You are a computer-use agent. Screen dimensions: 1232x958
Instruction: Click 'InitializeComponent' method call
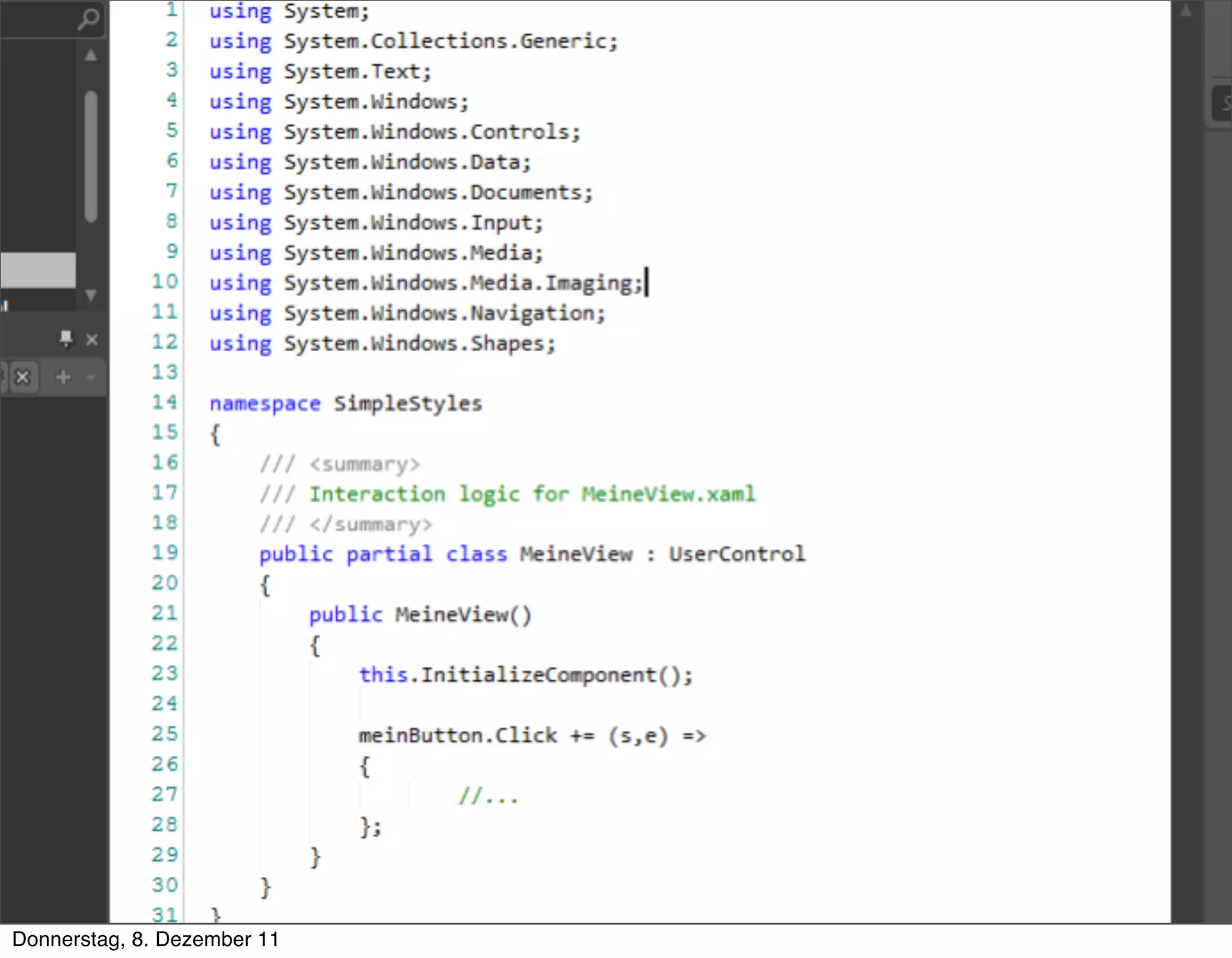click(538, 675)
